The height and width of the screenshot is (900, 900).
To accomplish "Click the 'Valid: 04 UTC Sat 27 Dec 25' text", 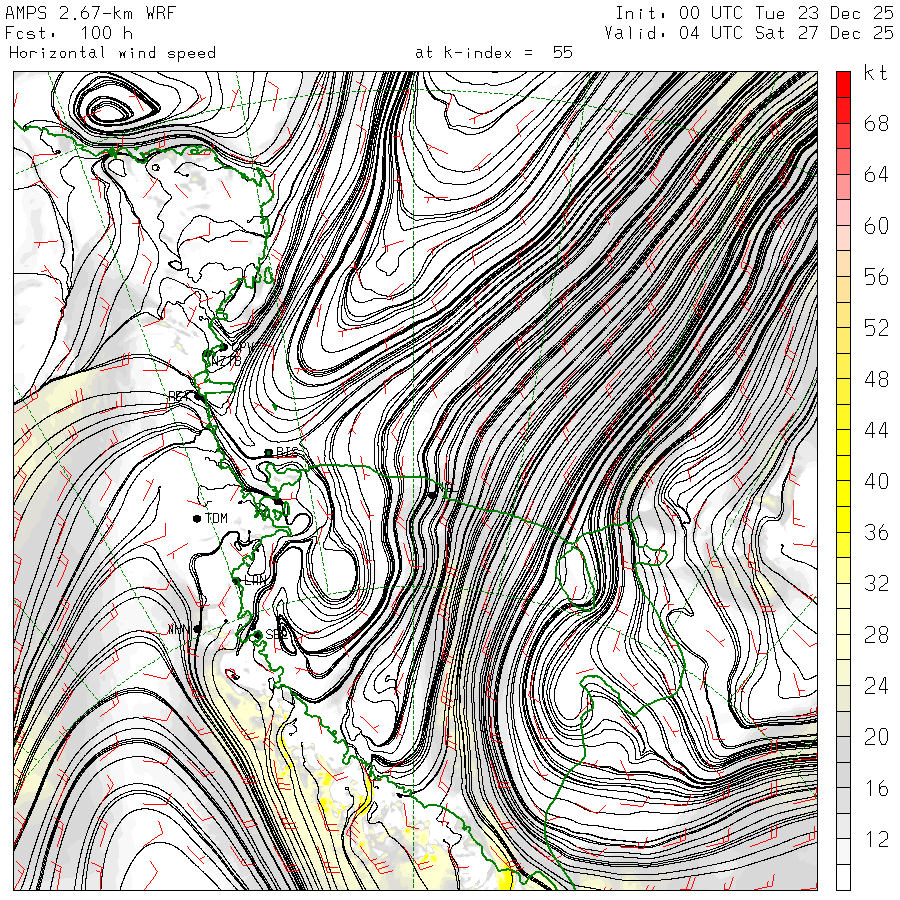I will (749, 33).
